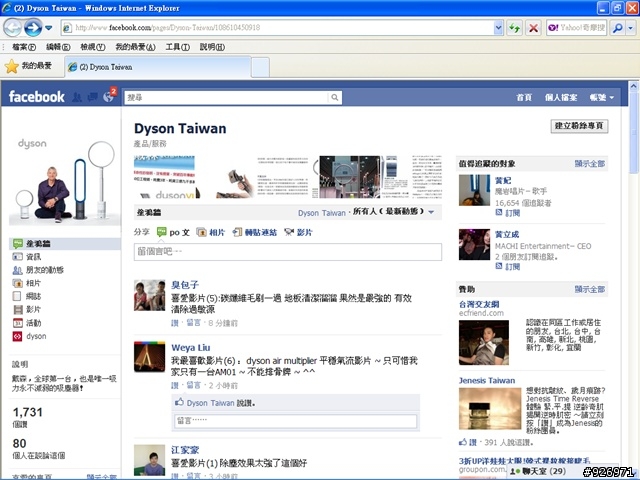Click 顯示全部 for 贊助 section
This screenshot has width=640, height=480.
(x=589, y=289)
